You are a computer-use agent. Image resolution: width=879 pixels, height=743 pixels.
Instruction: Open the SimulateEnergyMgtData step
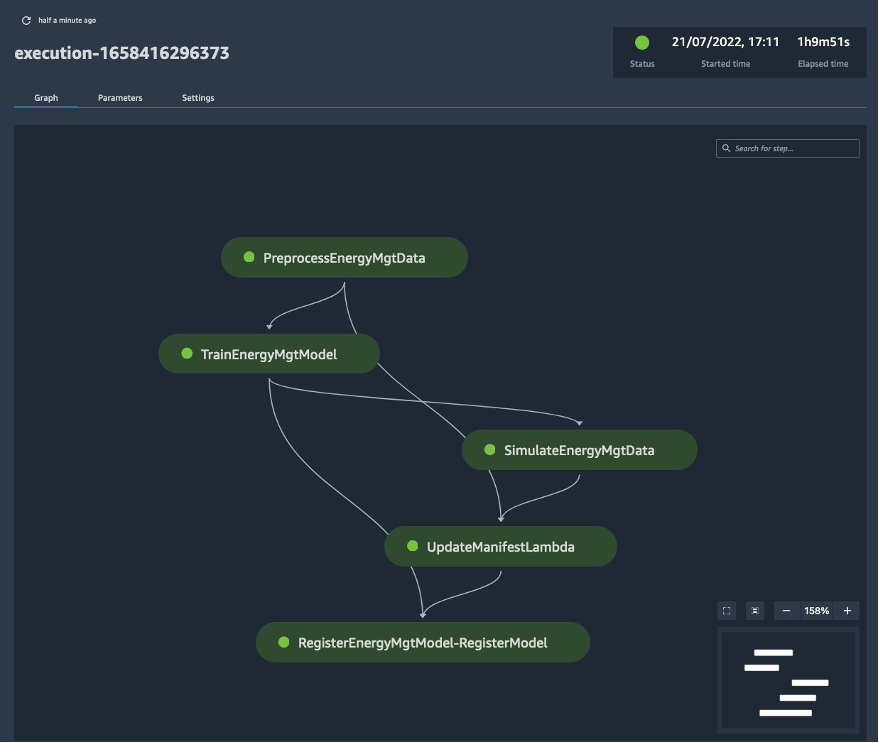coord(579,449)
